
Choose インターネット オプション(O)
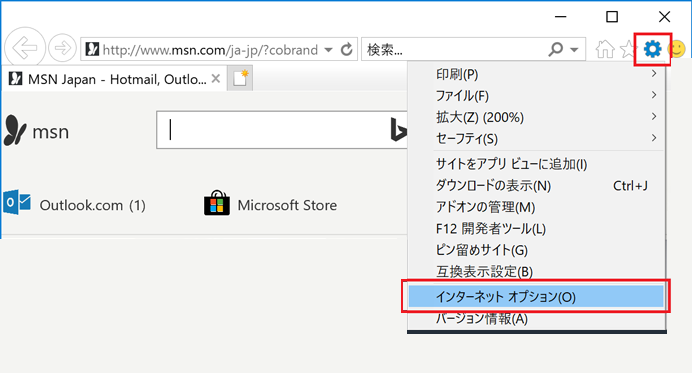[x=537, y=297]
